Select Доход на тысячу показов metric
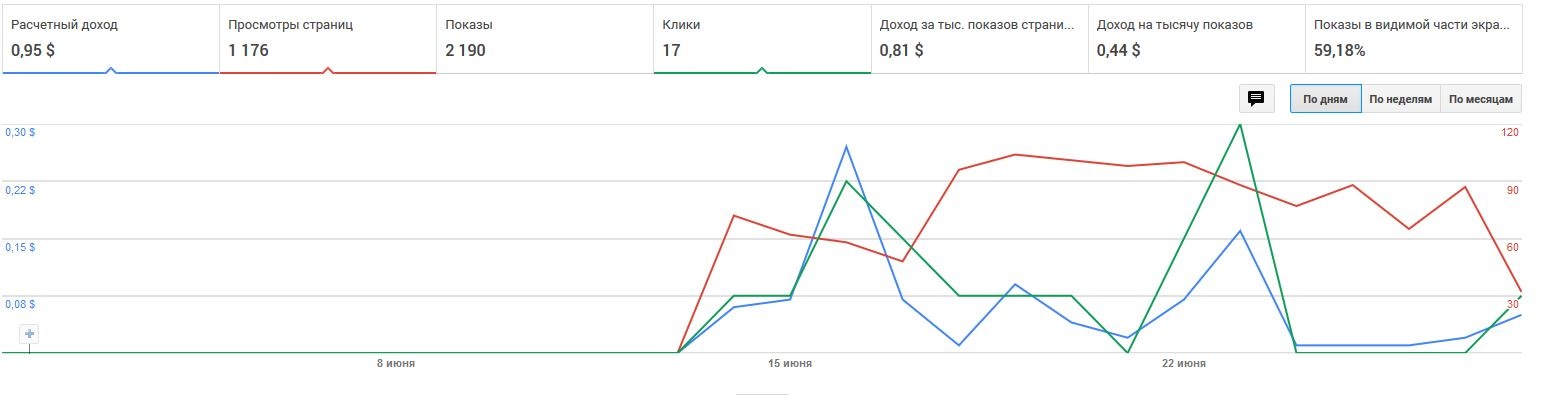This screenshot has height=395, width=1541. pyautogui.click(x=1197, y=38)
